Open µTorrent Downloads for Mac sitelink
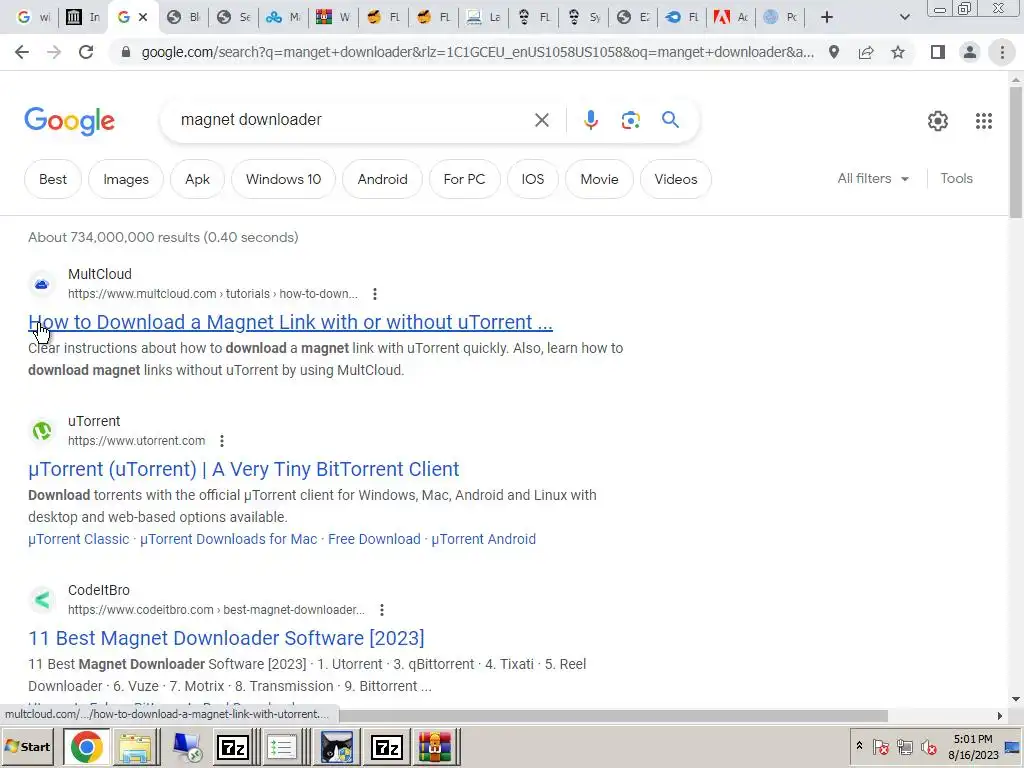The height and width of the screenshot is (768, 1024). click(x=229, y=539)
